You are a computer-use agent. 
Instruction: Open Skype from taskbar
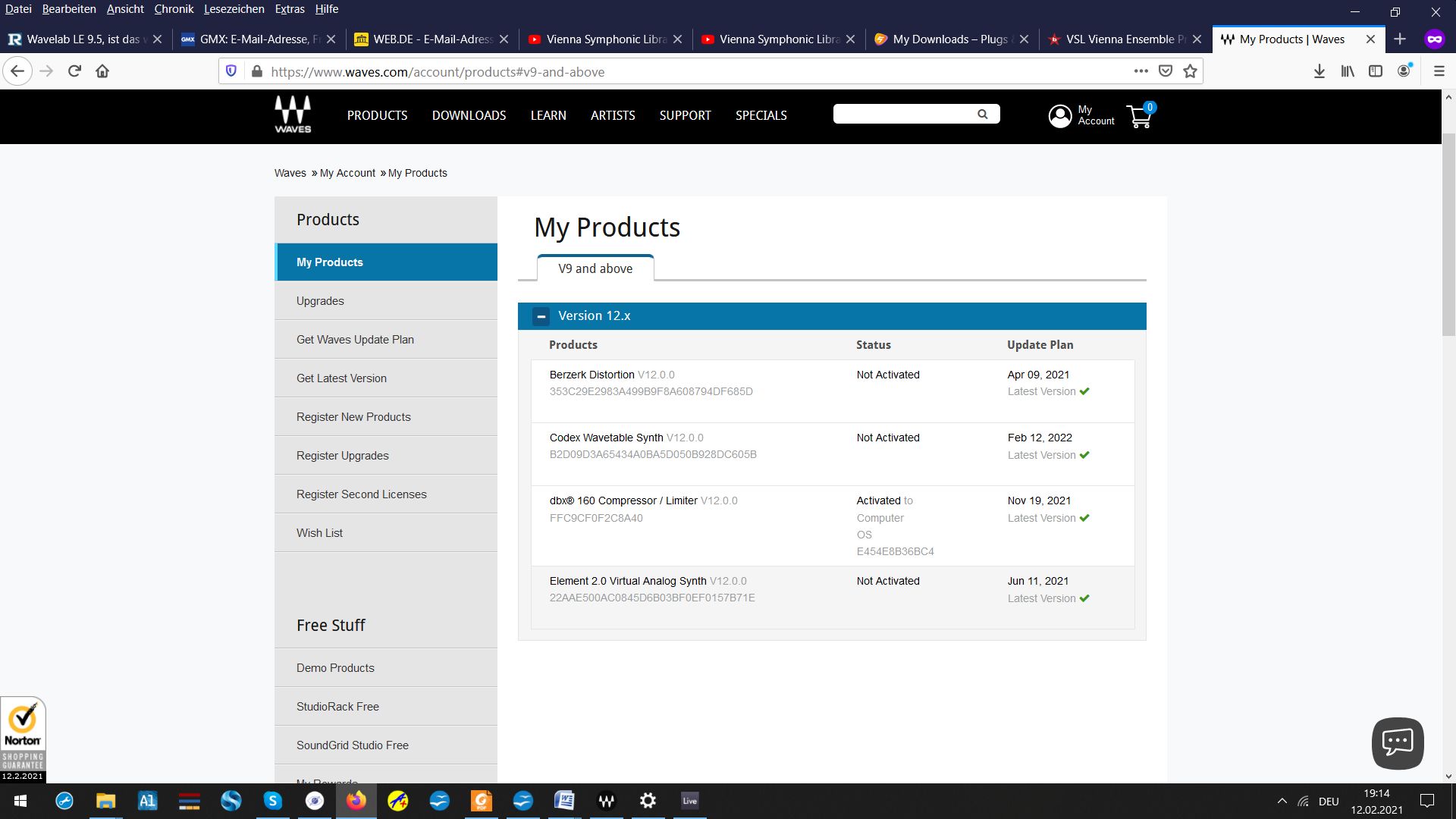pos(272,801)
